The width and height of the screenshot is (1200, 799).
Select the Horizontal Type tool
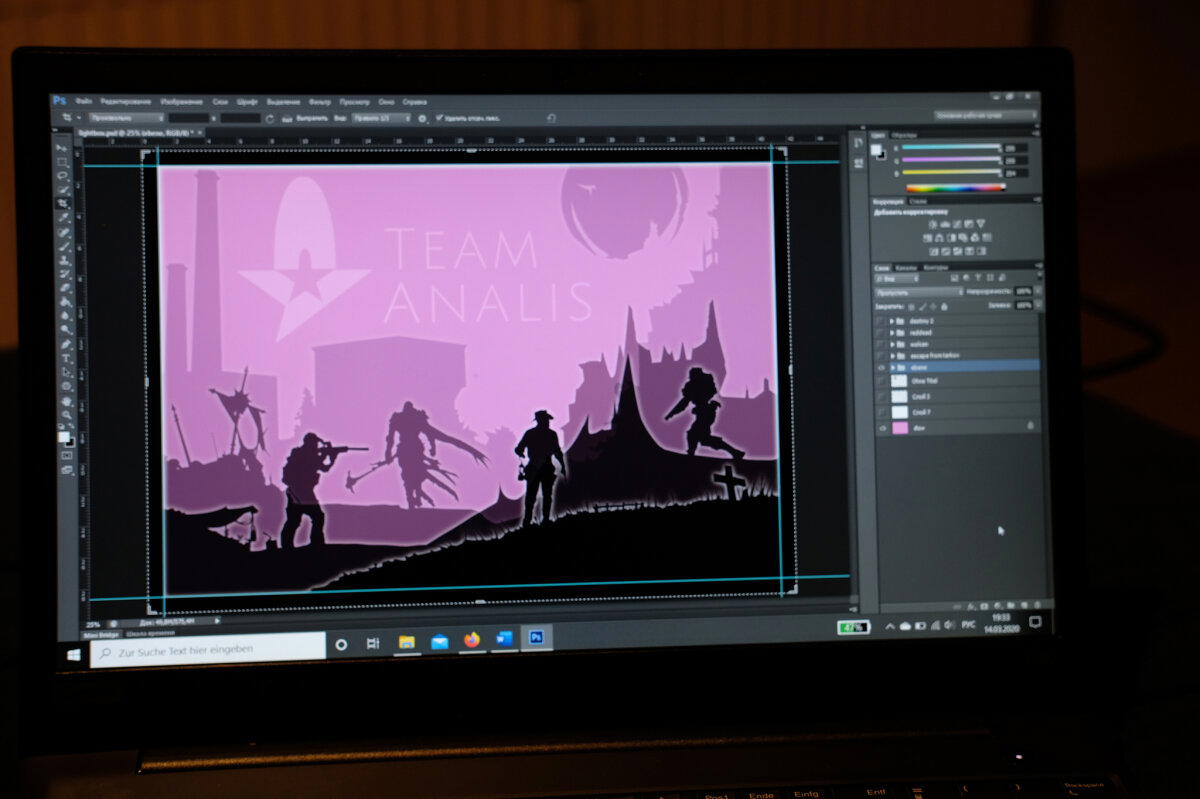click(67, 358)
